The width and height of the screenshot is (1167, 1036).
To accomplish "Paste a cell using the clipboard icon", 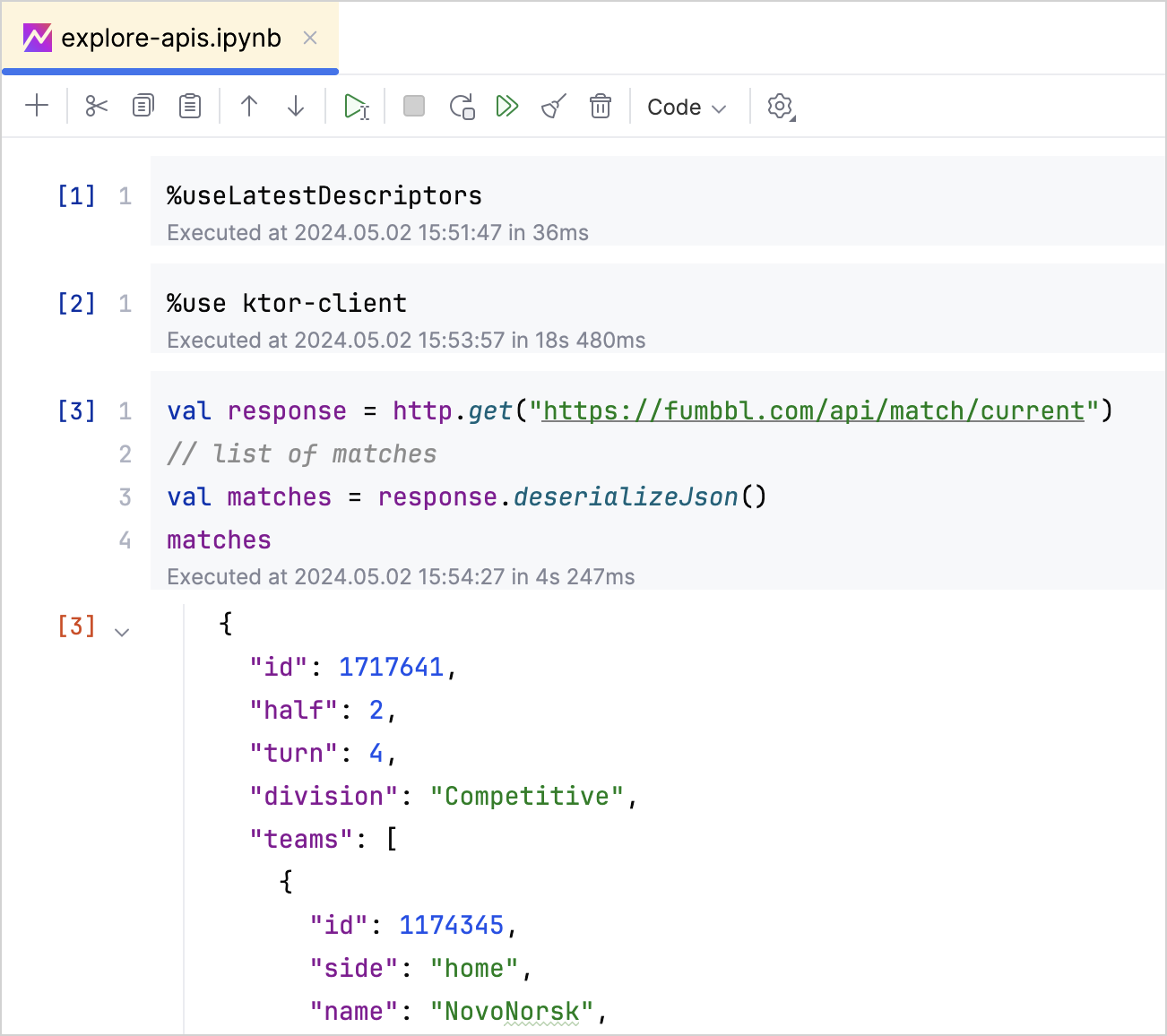I will (x=189, y=106).
